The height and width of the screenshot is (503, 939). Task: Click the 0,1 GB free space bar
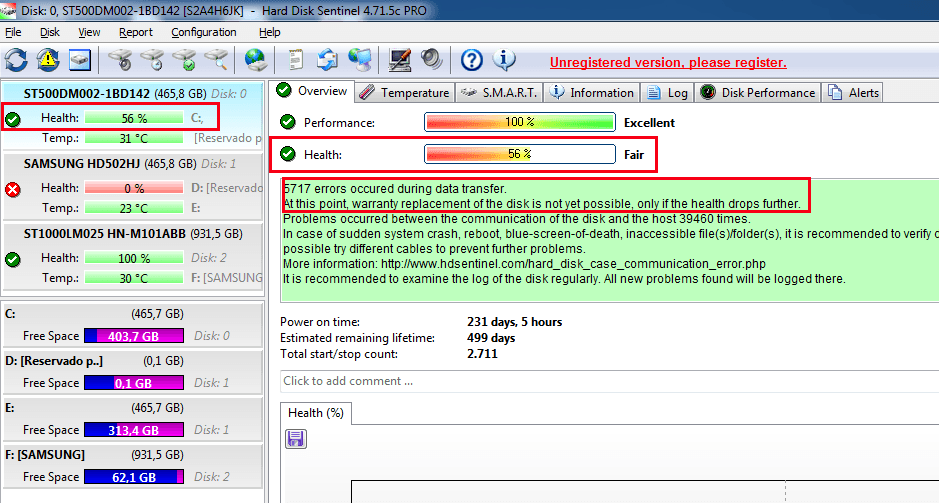pos(134,383)
